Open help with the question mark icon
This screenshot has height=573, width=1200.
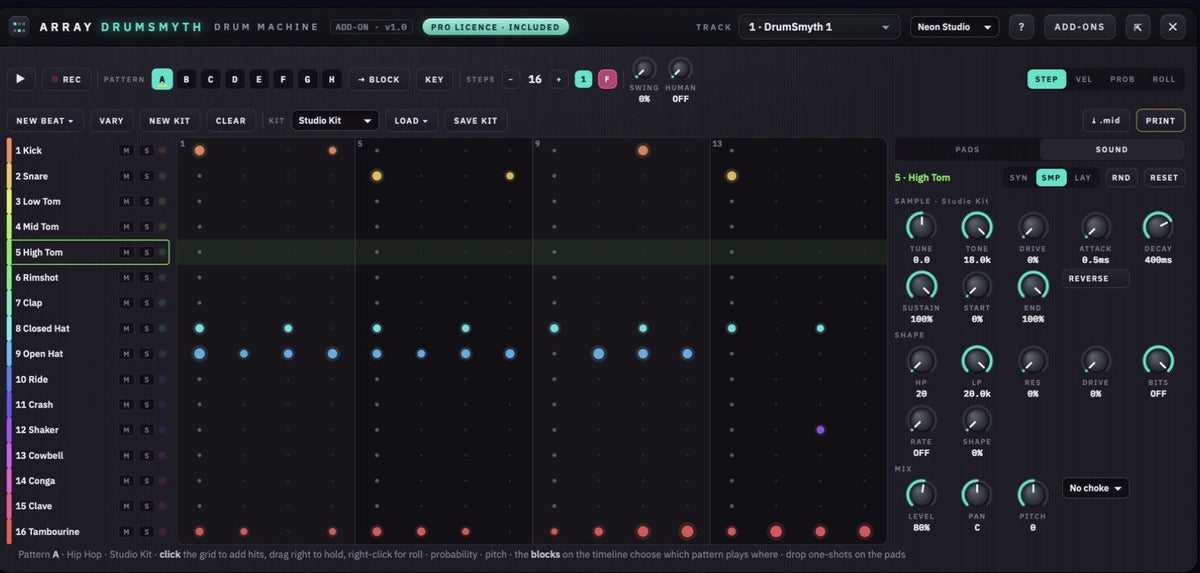pyautogui.click(x=1020, y=27)
